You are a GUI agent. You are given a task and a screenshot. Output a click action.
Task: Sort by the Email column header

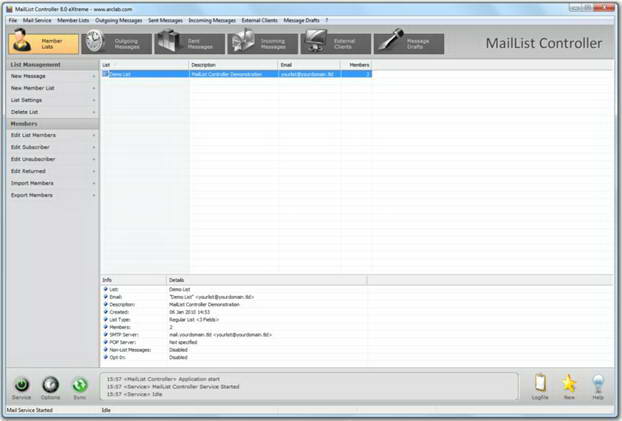coord(309,65)
